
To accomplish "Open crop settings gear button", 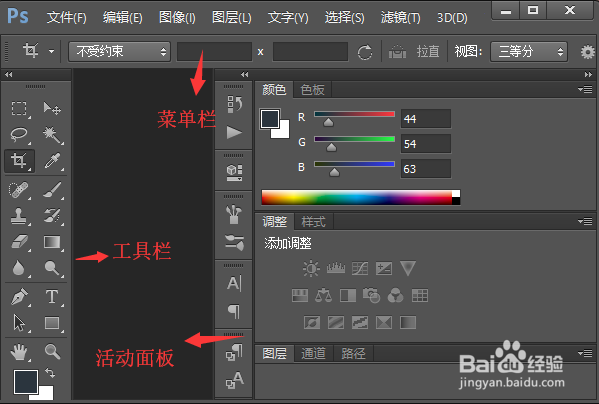I will 588,52.
